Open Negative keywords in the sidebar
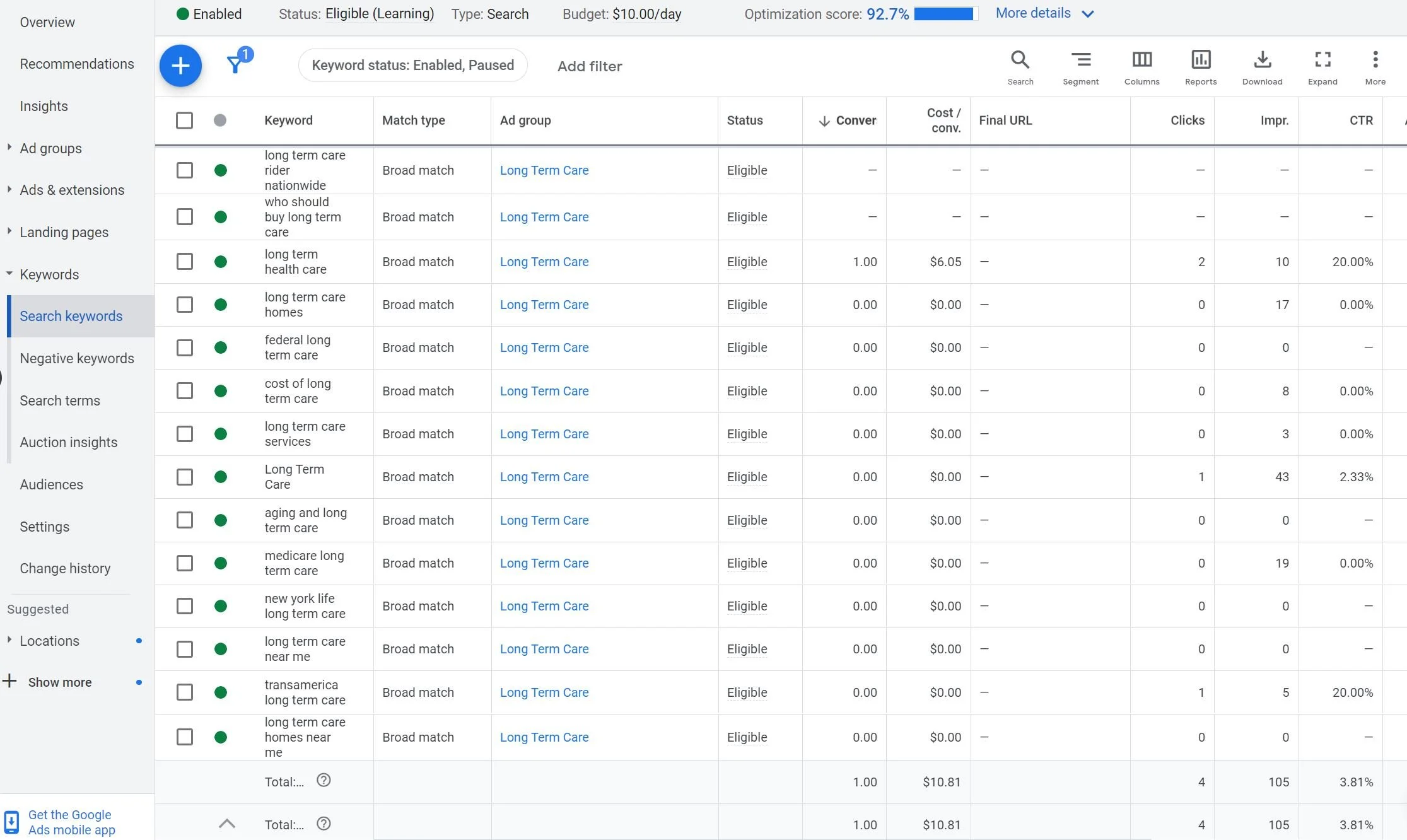Viewport: 1407px width, 840px height. pos(77,358)
